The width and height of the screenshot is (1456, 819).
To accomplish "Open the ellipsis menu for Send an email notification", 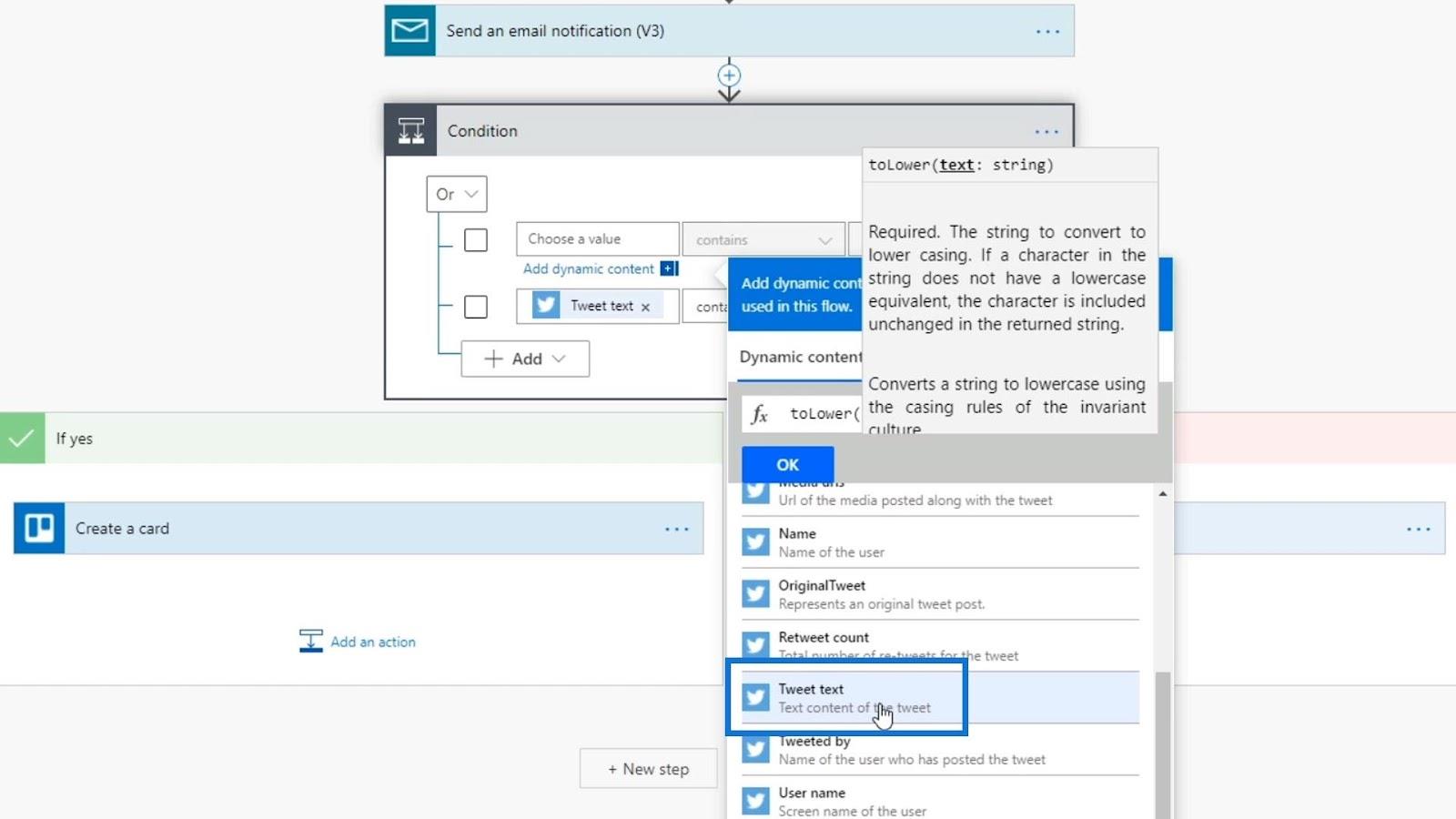I will [x=1047, y=31].
